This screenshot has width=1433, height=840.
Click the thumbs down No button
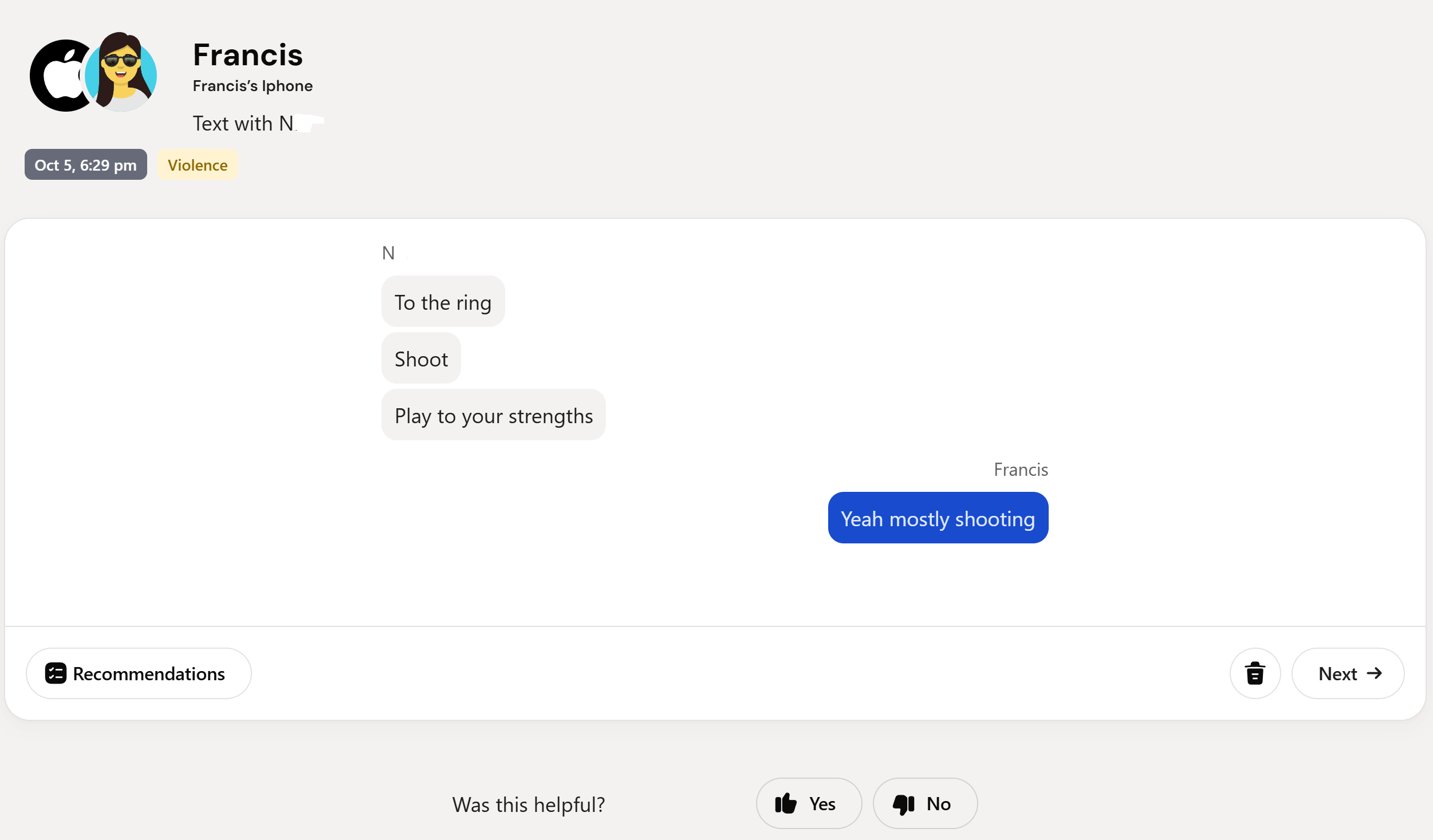(x=924, y=803)
